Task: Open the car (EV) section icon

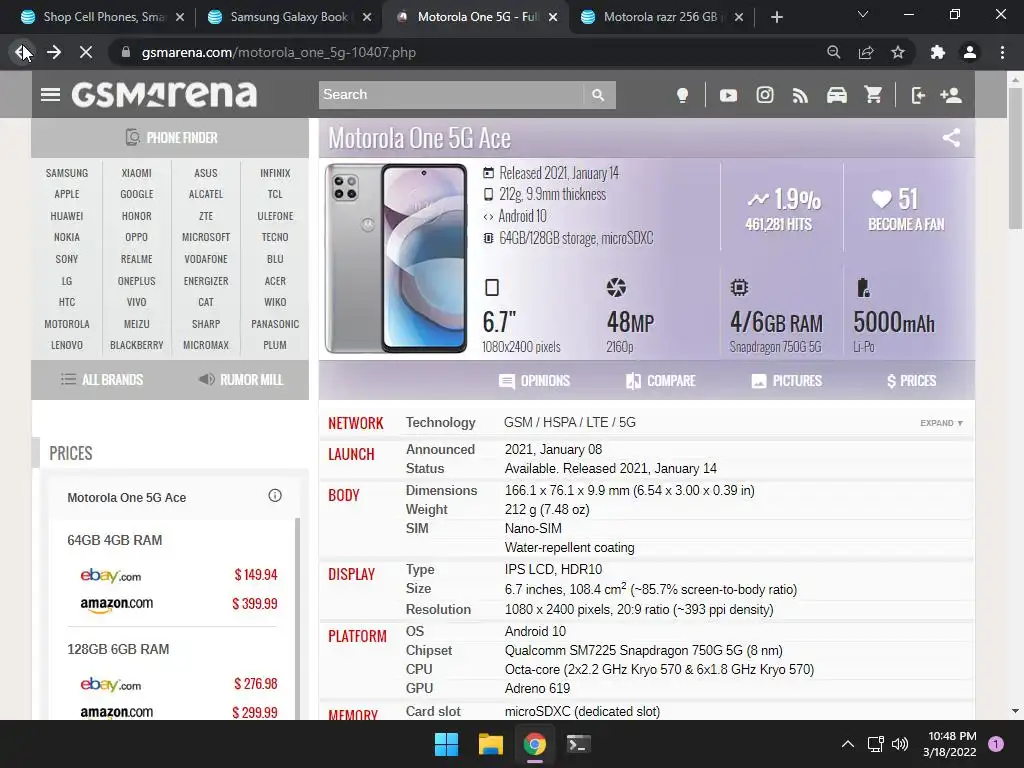Action: 837,95
